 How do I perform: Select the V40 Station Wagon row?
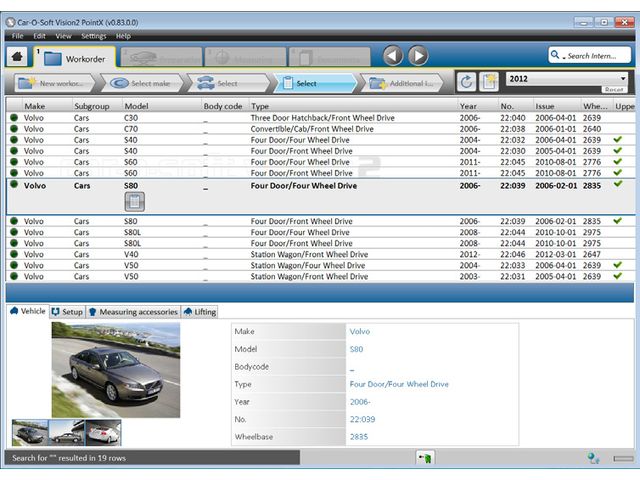(x=320, y=254)
